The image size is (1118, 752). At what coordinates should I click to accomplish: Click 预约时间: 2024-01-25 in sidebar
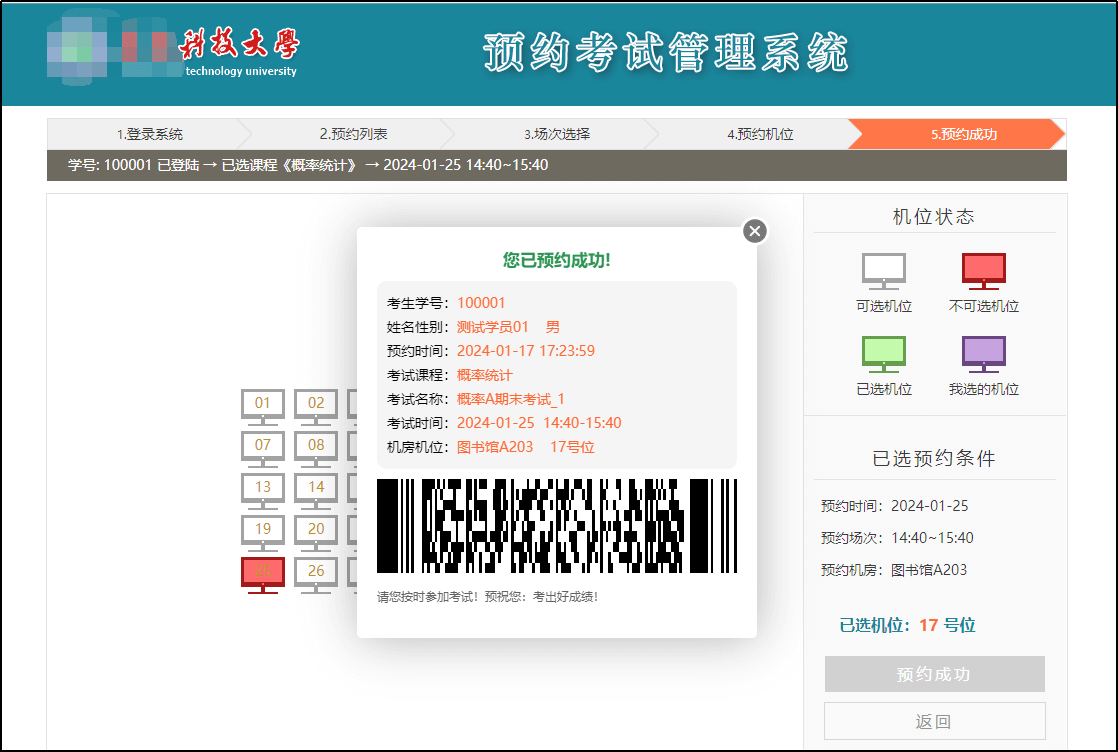pyautogui.click(x=894, y=506)
